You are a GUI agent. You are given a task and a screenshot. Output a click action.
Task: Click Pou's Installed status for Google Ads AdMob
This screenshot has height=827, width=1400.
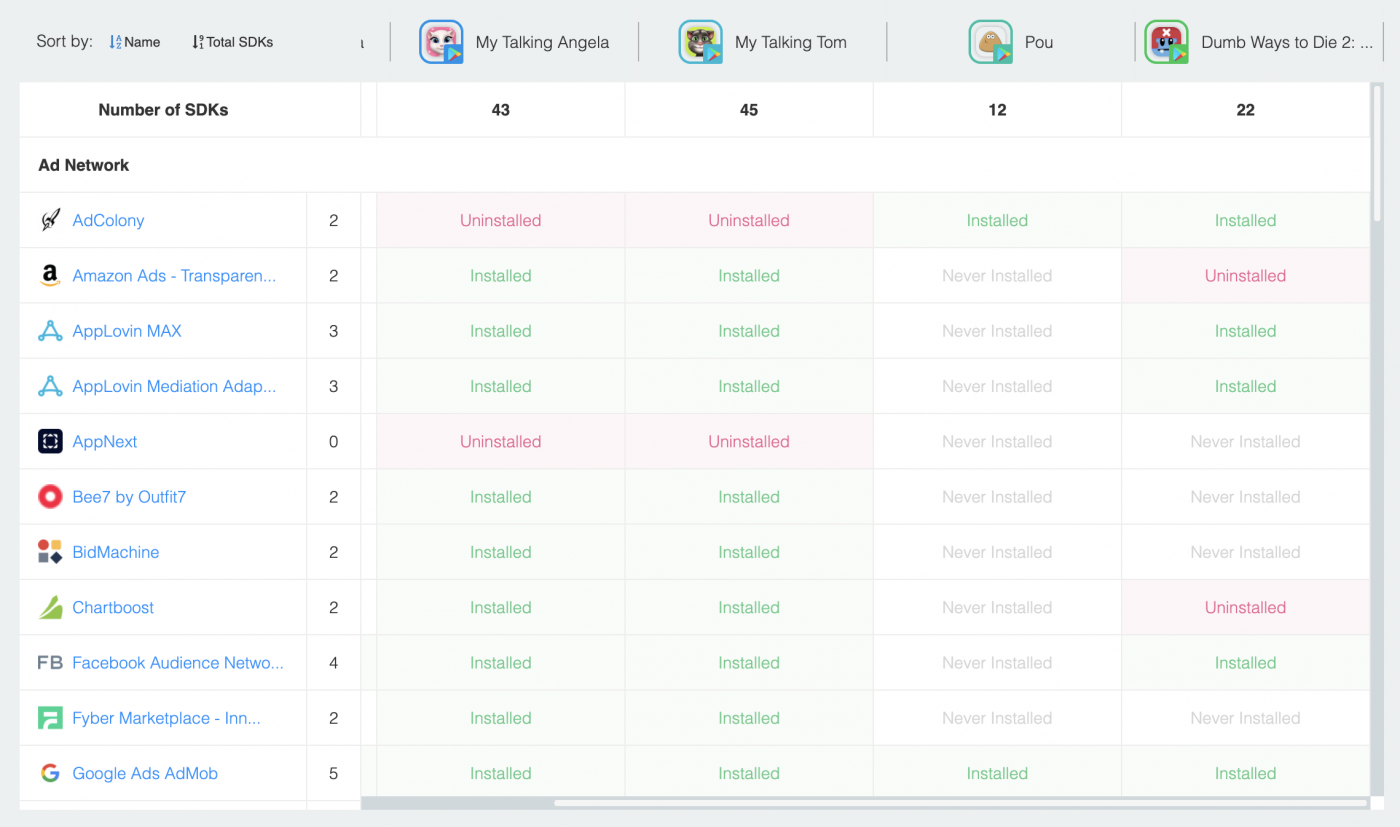[x=997, y=773]
